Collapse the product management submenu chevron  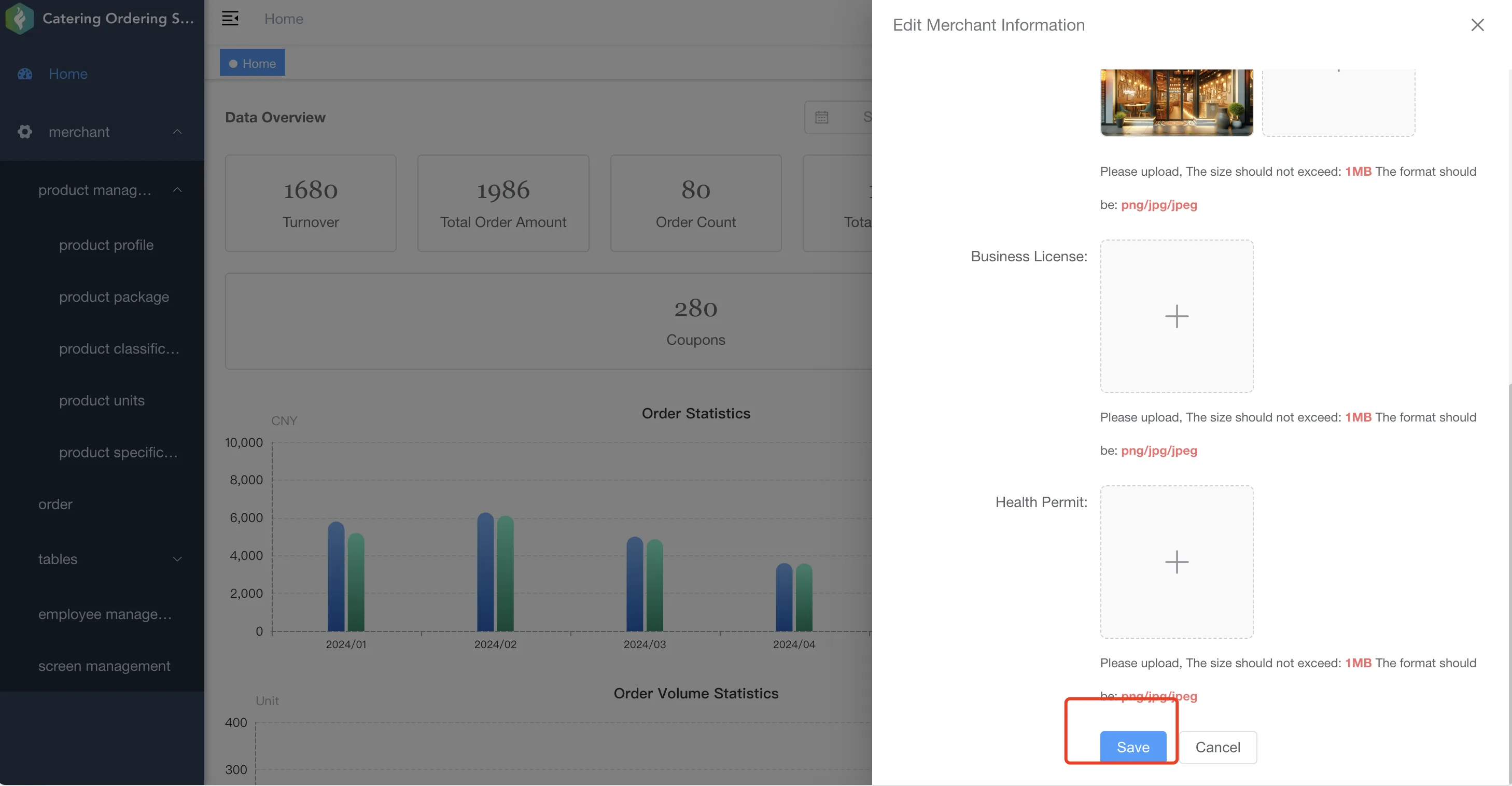coord(177,190)
